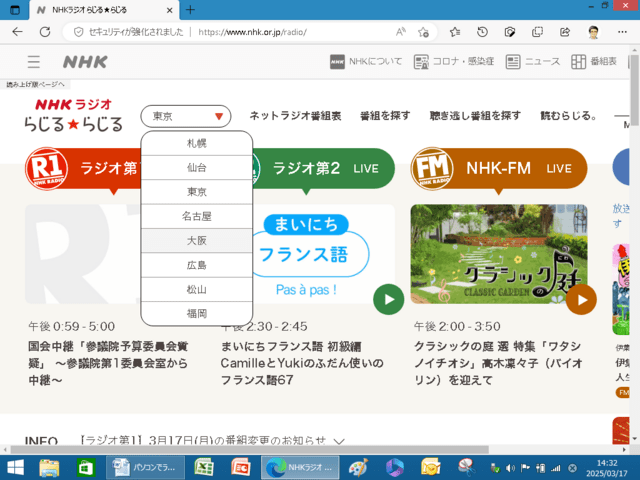
Task: Select 大阪 from the region list
Action: click(196, 241)
